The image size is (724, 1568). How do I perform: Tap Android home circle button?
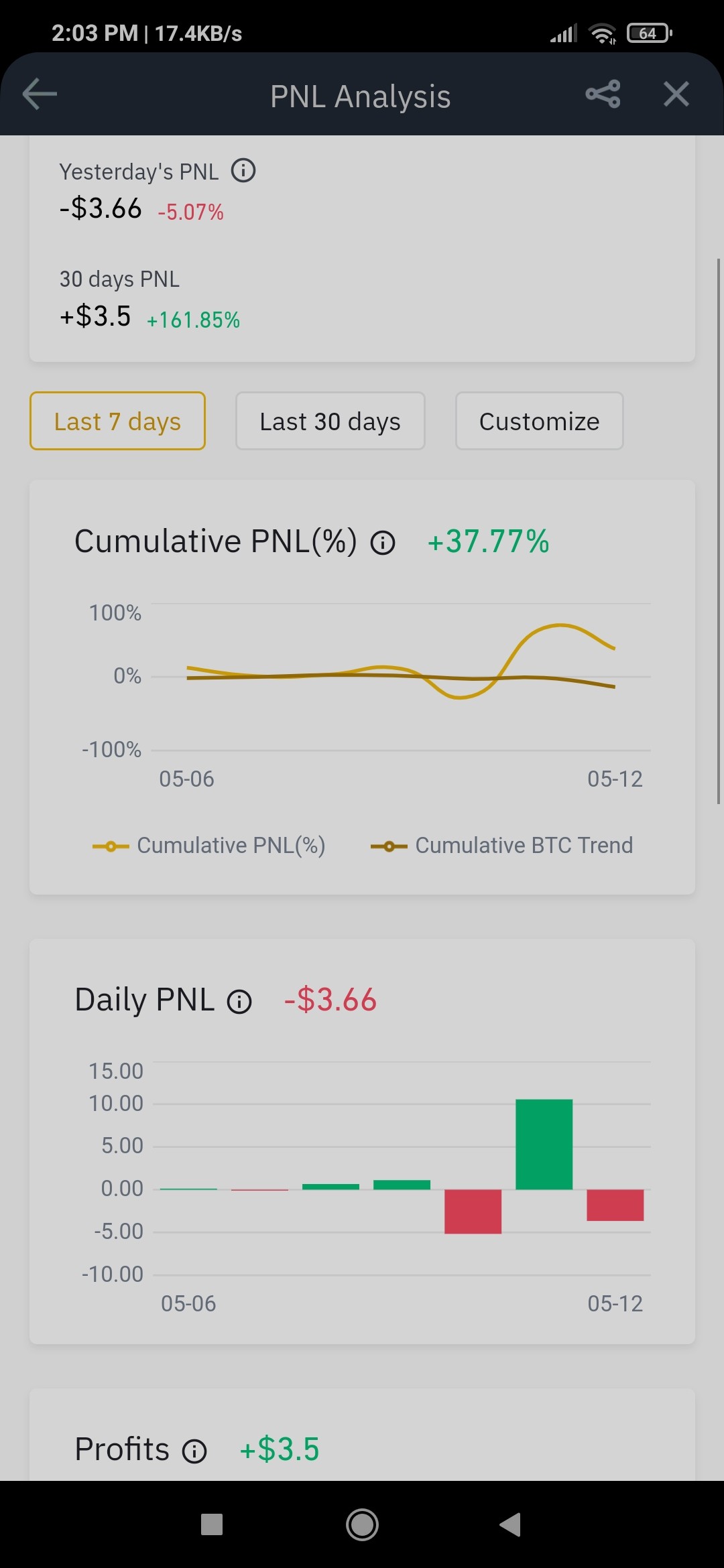[x=362, y=1524]
